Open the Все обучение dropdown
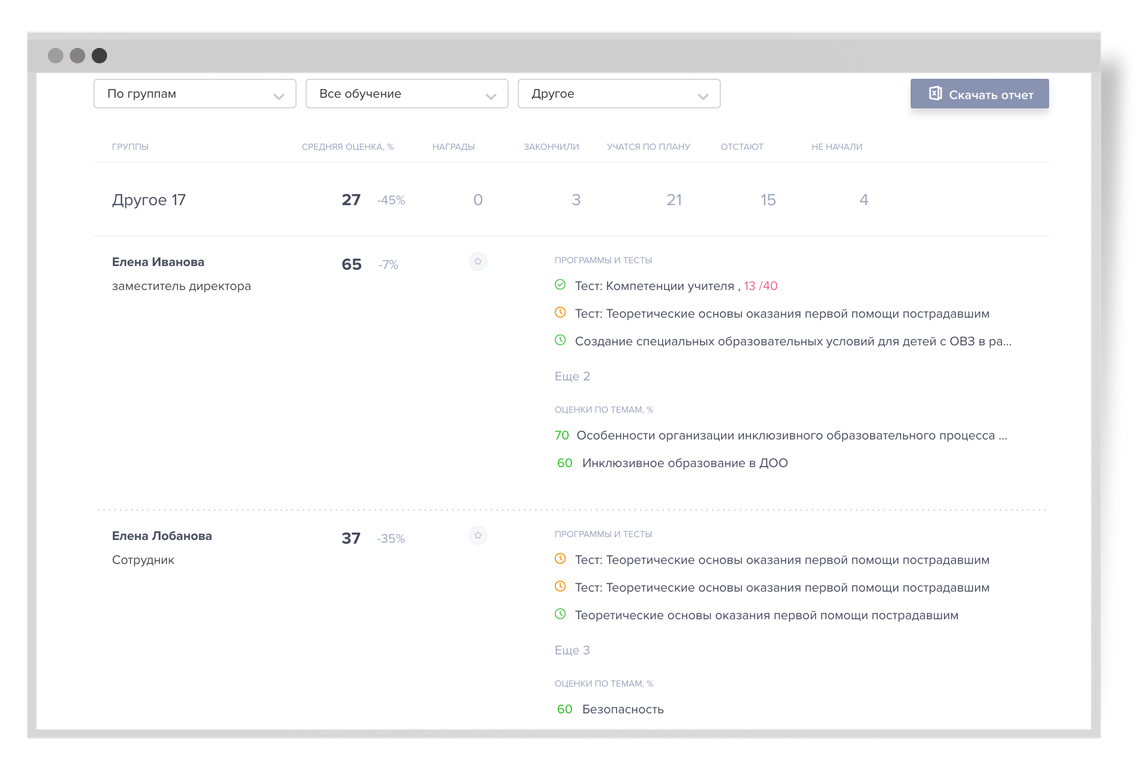1140x760 pixels. (x=407, y=94)
